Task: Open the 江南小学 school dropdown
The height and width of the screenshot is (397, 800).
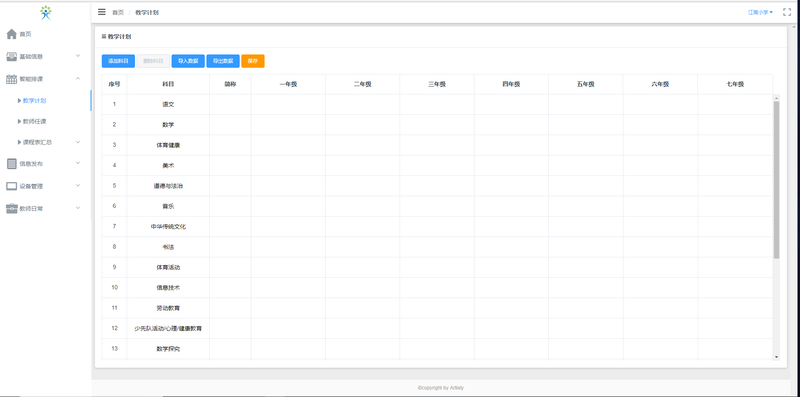Action: [760, 12]
